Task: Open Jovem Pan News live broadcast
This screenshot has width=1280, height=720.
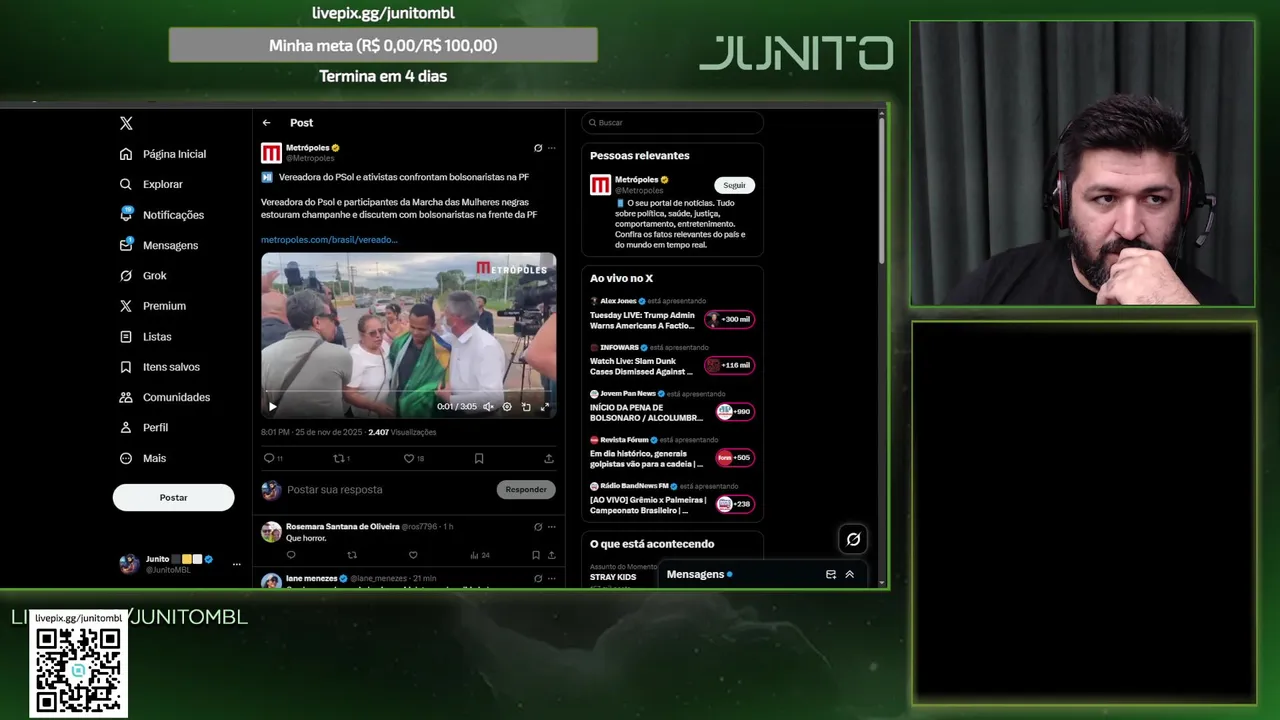Action: (672, 406)
